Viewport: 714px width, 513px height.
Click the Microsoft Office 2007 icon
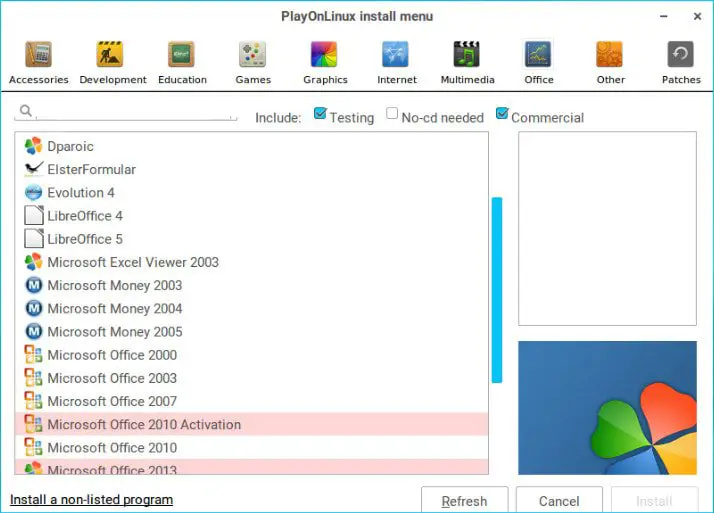tap(33, 401)
